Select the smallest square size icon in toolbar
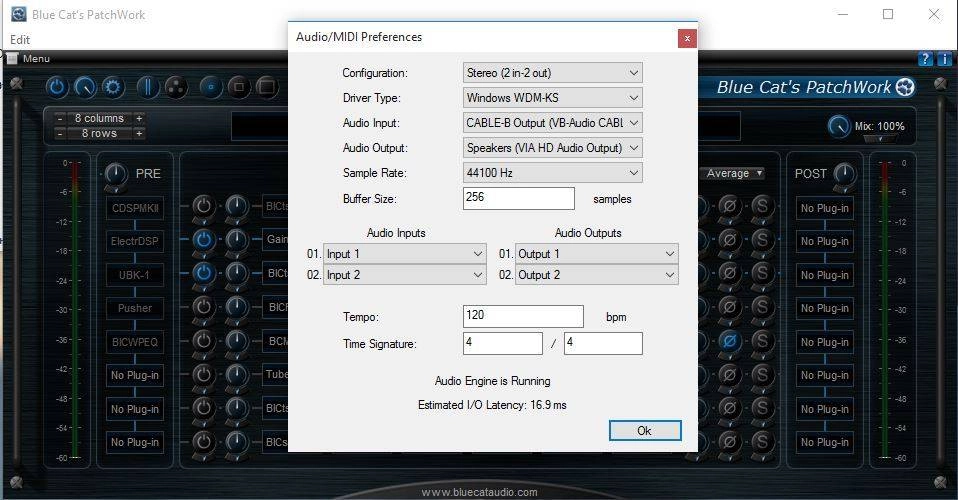The image size is (958, 500). pyautogui.click(x=211, y=87)
